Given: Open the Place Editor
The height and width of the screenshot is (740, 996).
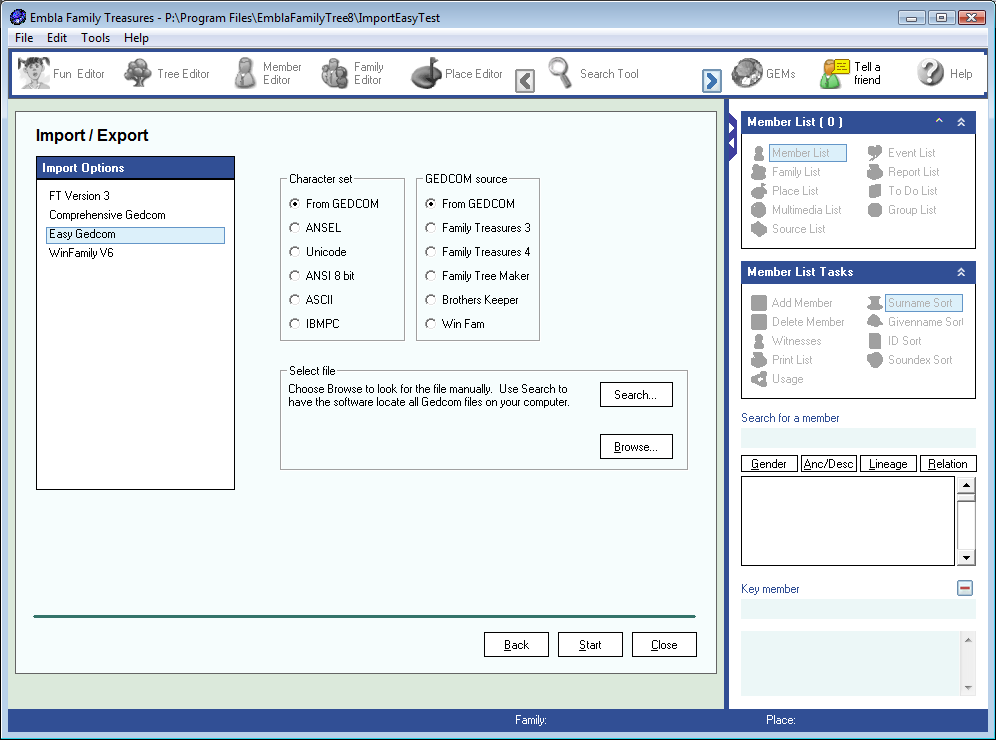Looking at the screenshot, I should click(x=457, y=74).
